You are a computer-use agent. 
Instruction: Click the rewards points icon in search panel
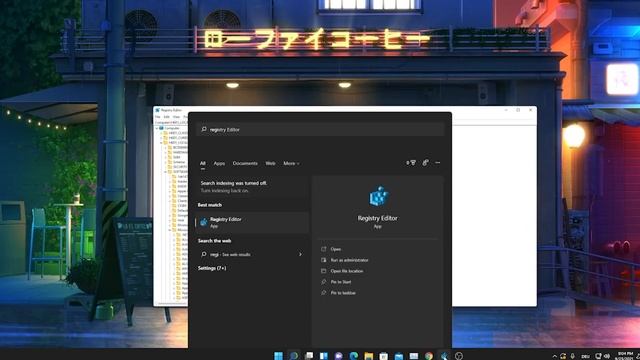pyautogui.click(x=411, y=163)
